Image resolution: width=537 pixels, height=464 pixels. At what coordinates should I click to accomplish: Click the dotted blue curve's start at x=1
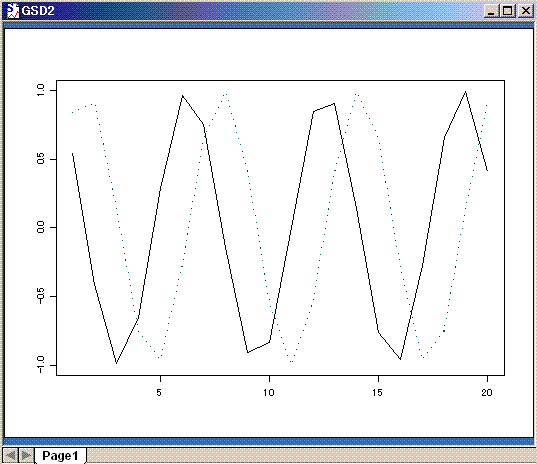(73, 112)
